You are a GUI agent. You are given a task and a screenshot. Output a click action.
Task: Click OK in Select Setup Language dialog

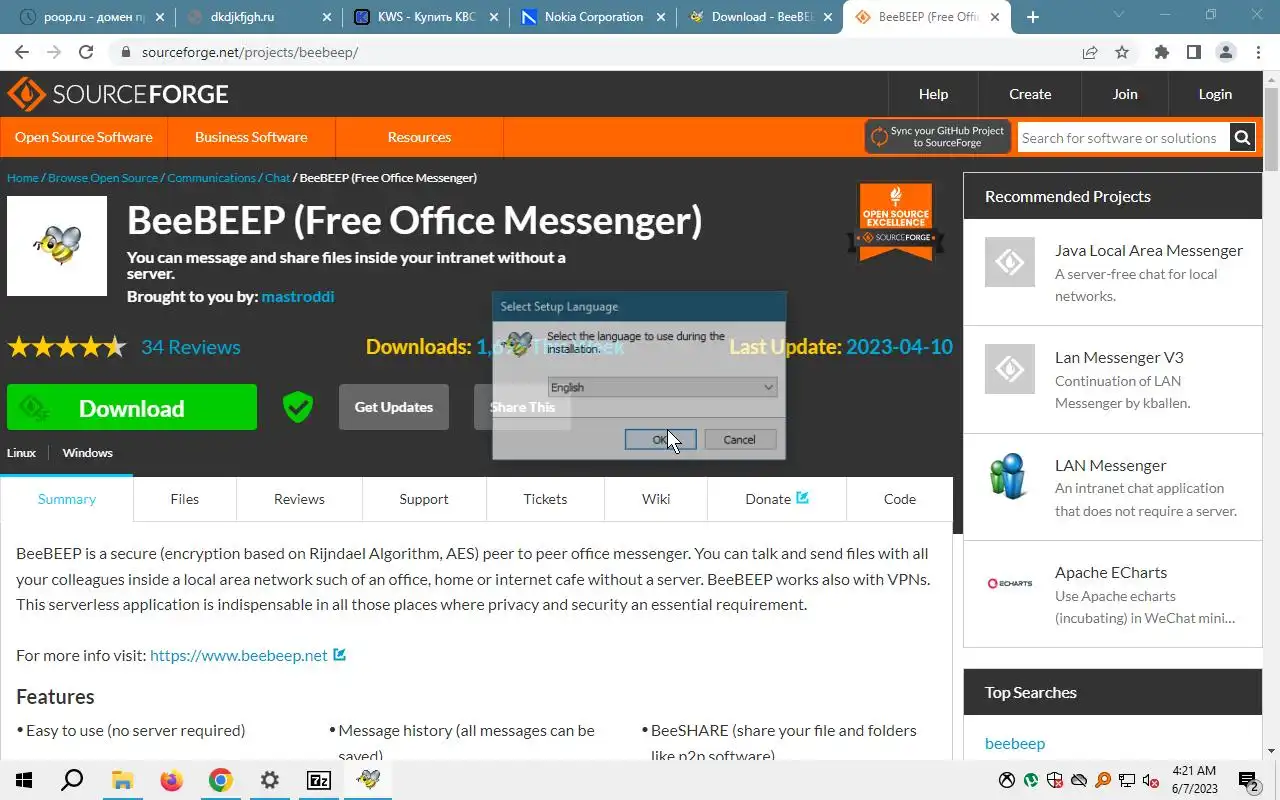pos(660,439)
